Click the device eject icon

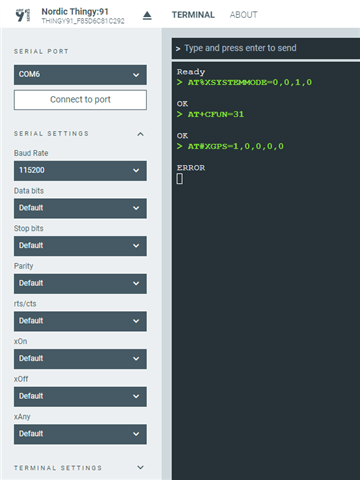pyautogui.click(x=147, y=15)
